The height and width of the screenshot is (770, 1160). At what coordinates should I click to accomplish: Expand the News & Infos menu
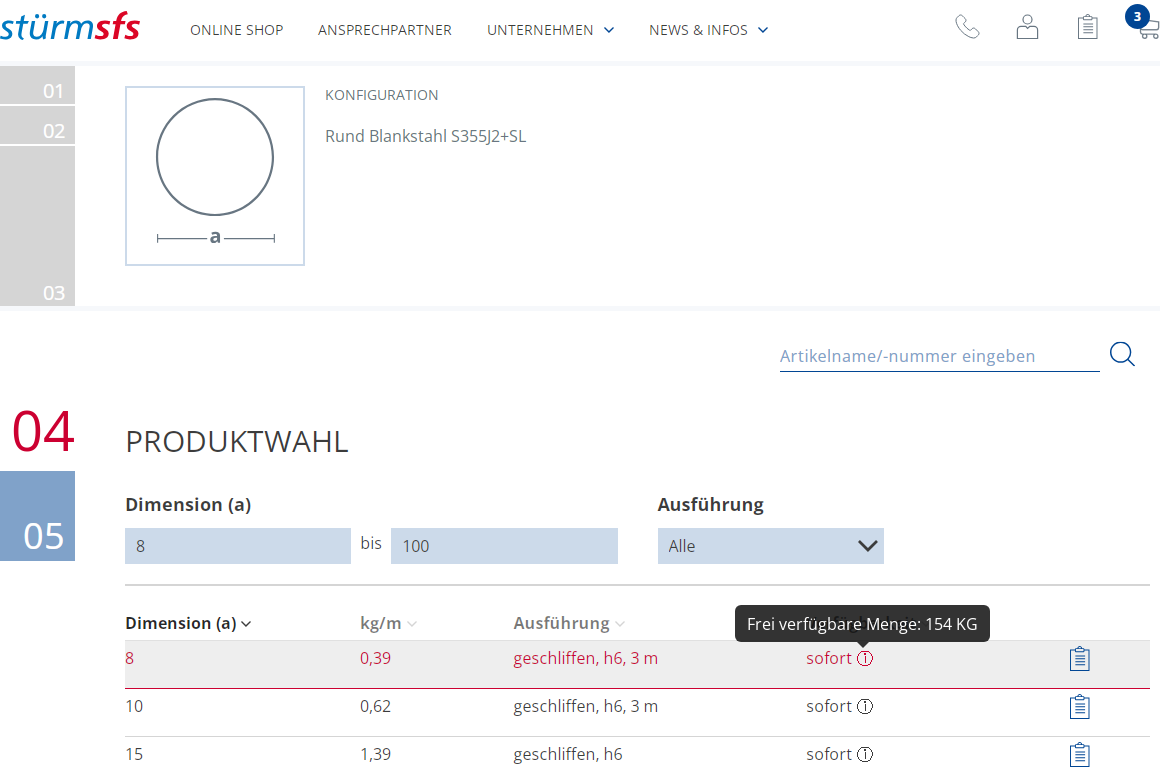pos(708,30)
